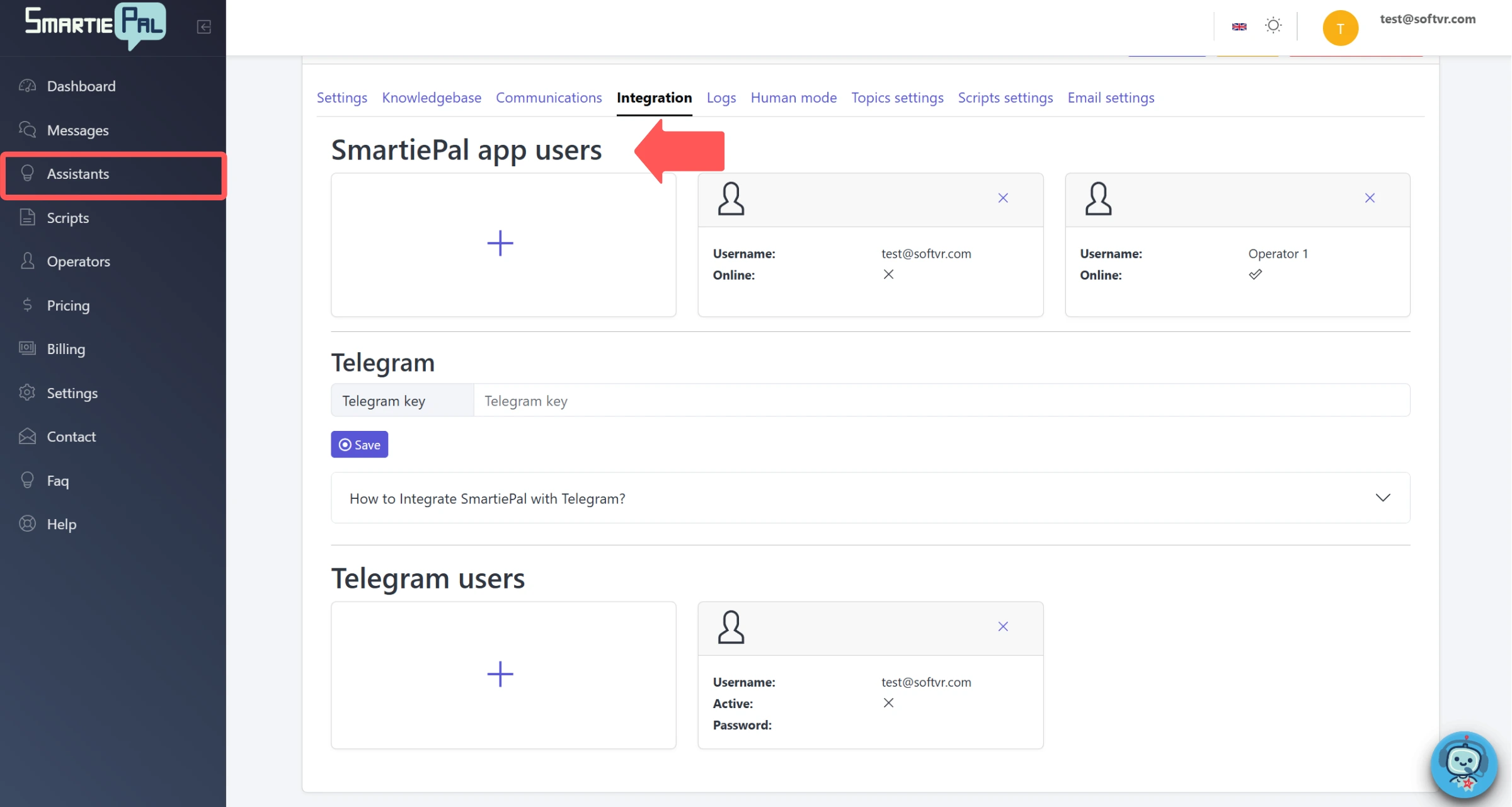Open the language flag selector
The image size is (1512, 807).
coord(1239,26)
